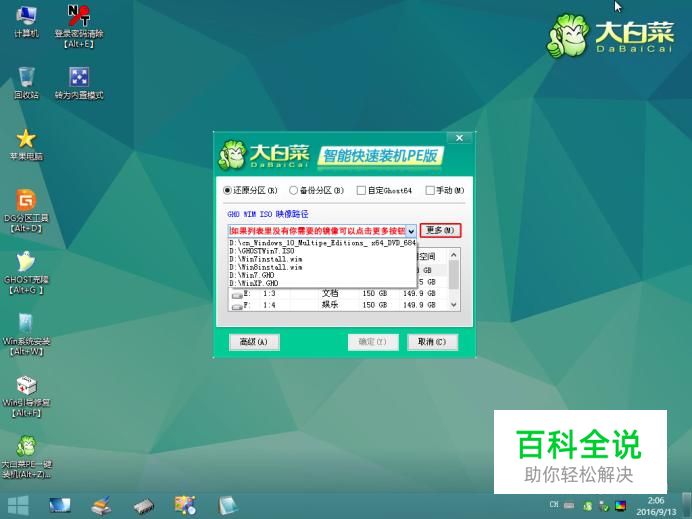This screenshot has height=519, width=692.
Task: Click the partition list scroll down arrow
Action: coord(454,305)
